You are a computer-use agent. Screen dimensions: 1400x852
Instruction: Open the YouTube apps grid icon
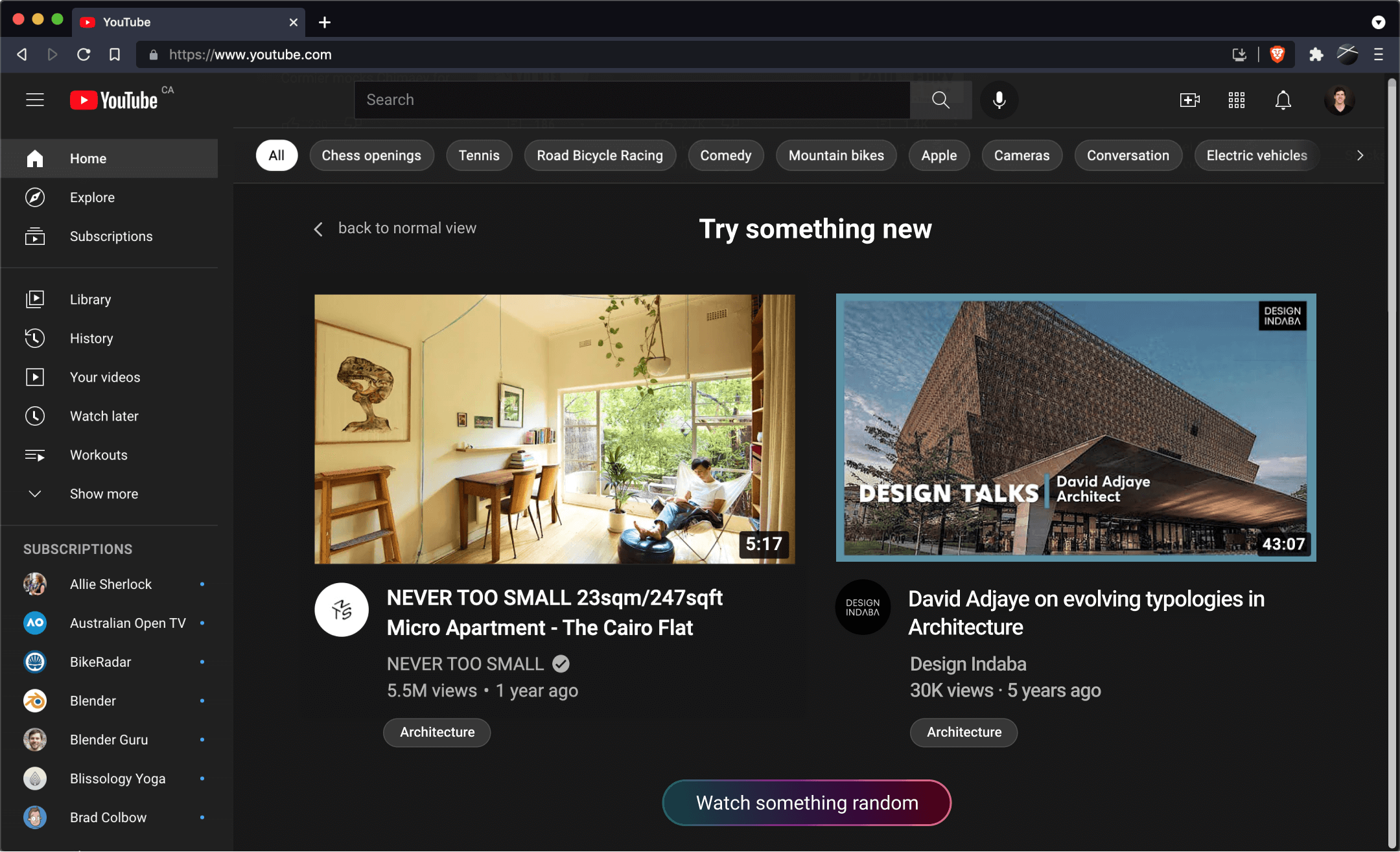tap(1236, 100)
